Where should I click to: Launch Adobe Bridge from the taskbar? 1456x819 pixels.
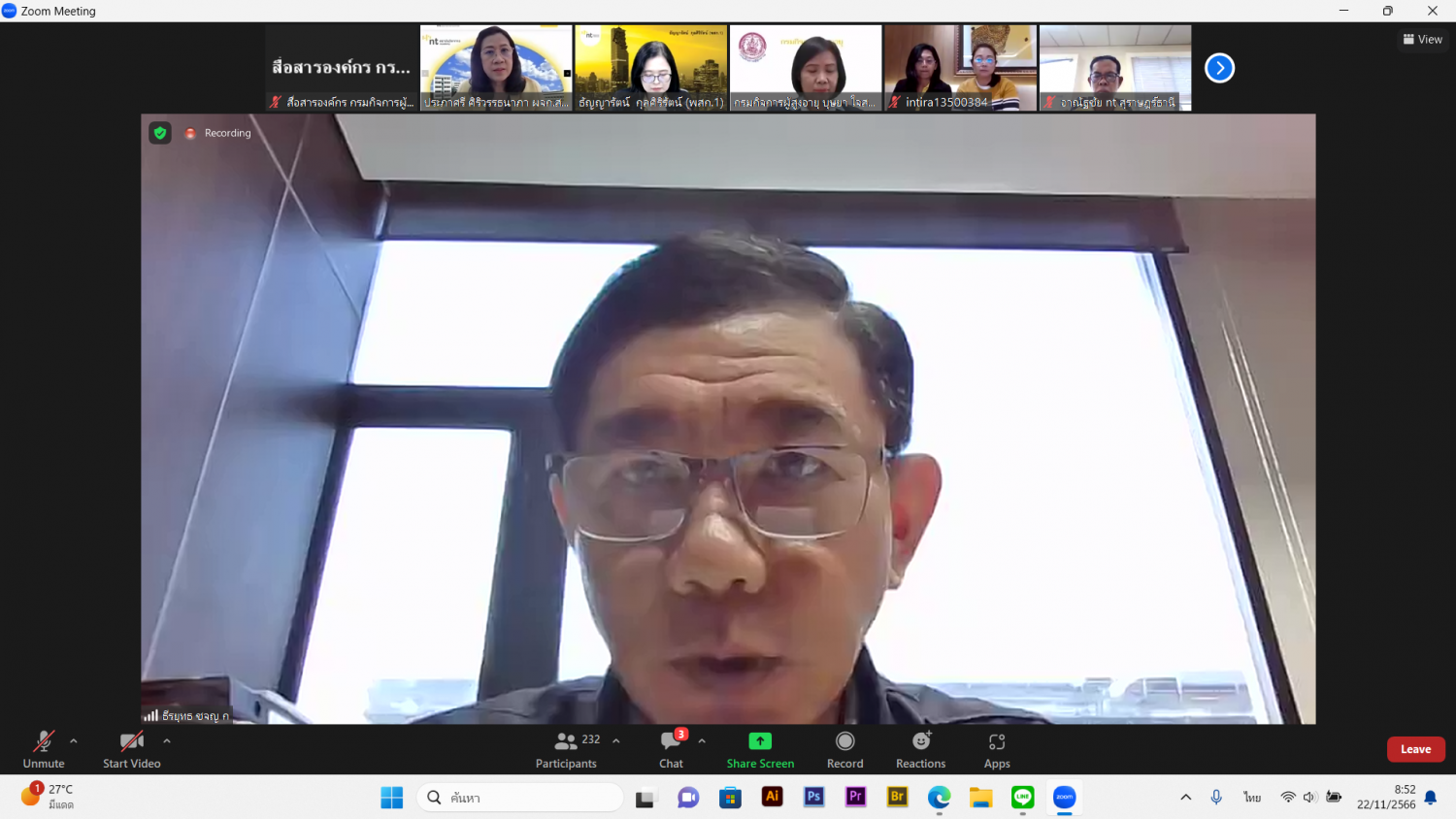click(x=898, y=797)
